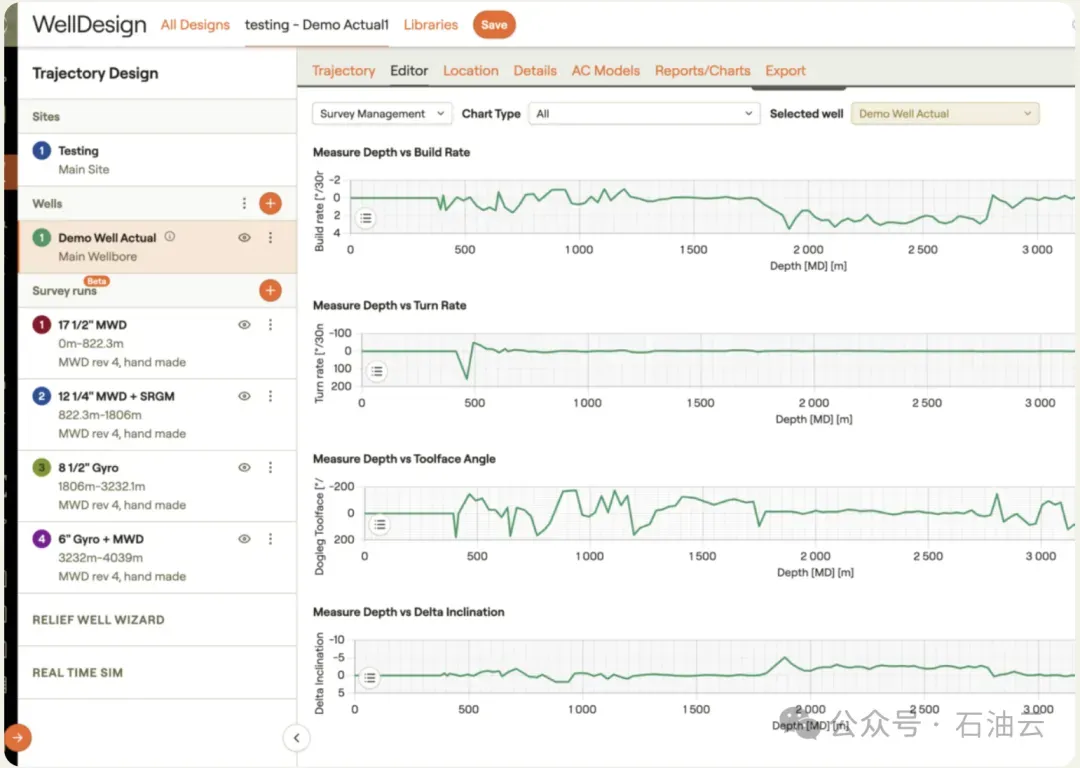1080x768 pixels.
Task: Collapse the sidebar with chevron button
Action: click(x=296, y=738)
